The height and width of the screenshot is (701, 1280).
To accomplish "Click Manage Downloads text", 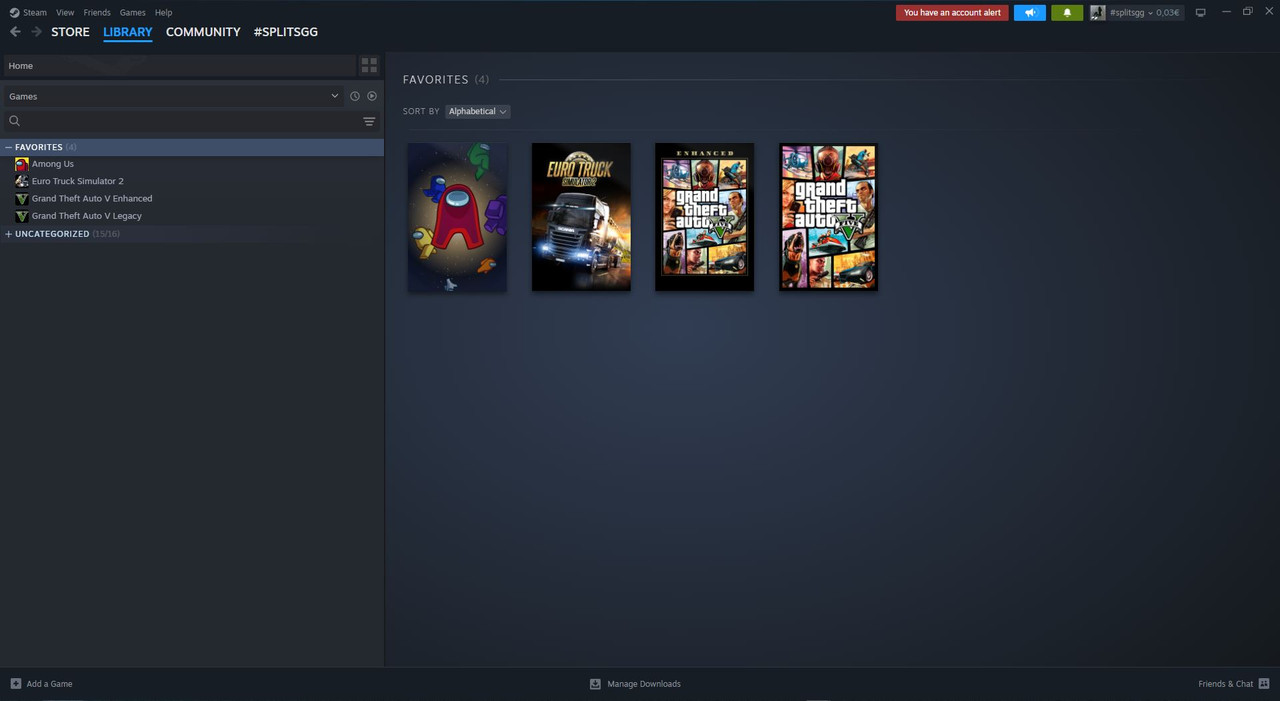I will 644,684.
